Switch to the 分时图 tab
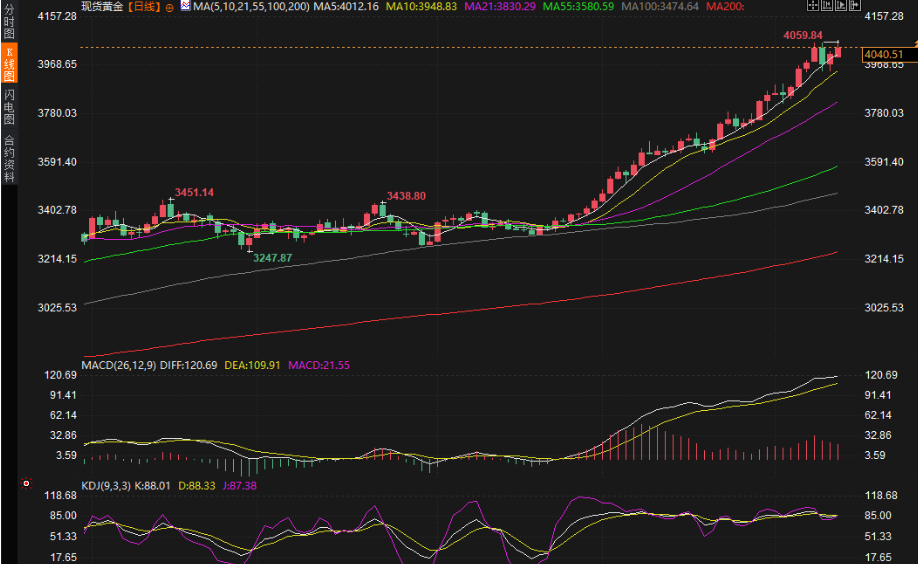Screen dimensions: 918x564 click(x=9, y=23)
